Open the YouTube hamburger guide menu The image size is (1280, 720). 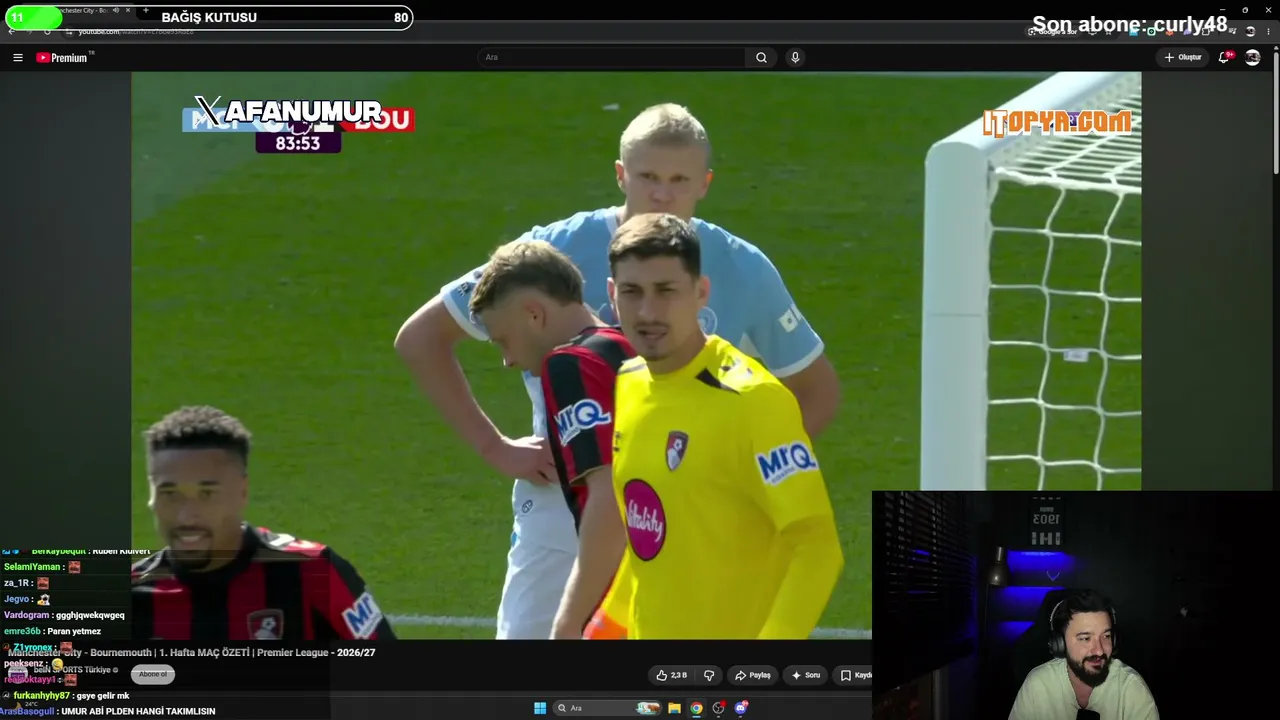coord(17,58)
